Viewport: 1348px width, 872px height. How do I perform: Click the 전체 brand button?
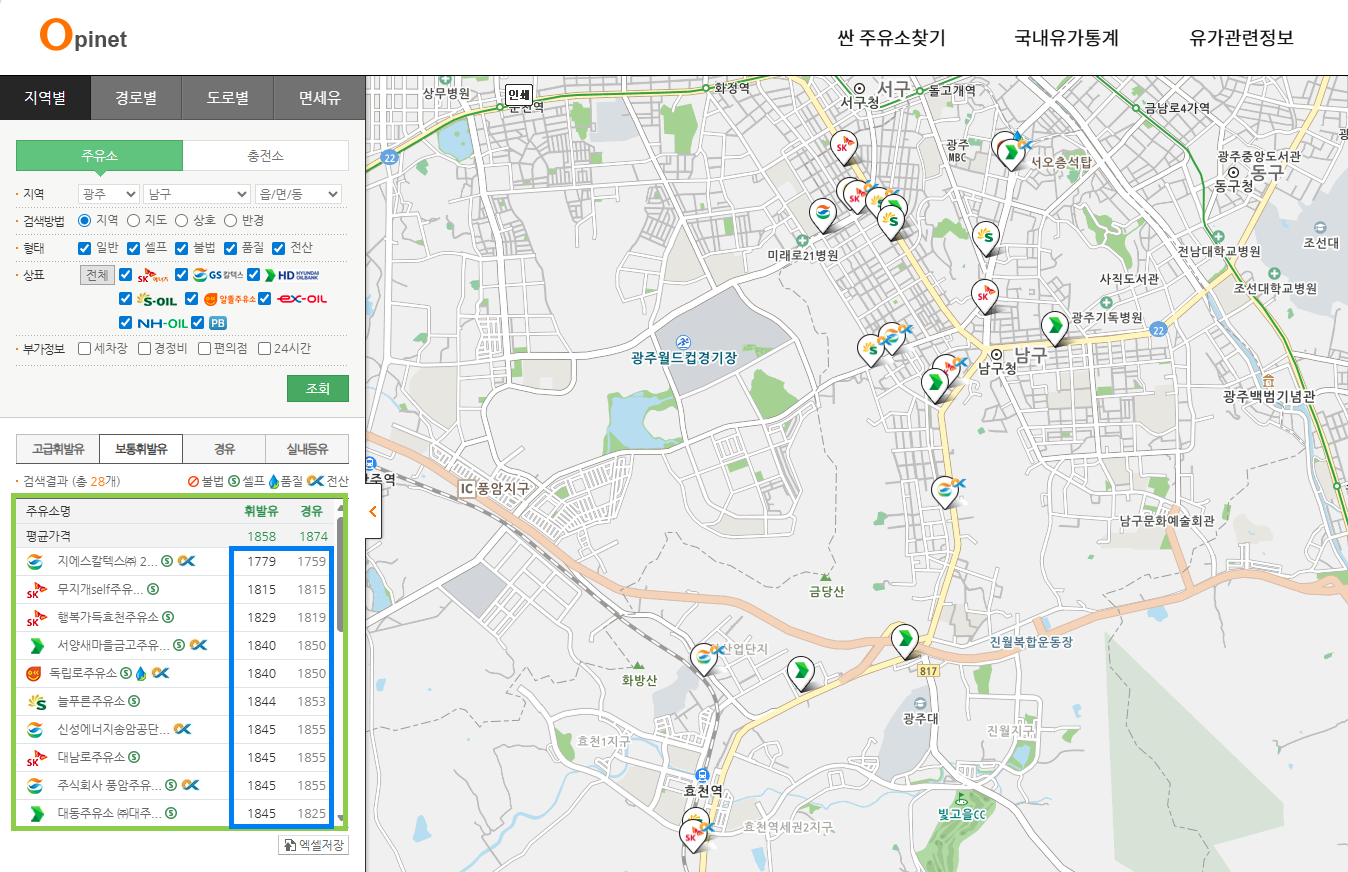[97, 275]
